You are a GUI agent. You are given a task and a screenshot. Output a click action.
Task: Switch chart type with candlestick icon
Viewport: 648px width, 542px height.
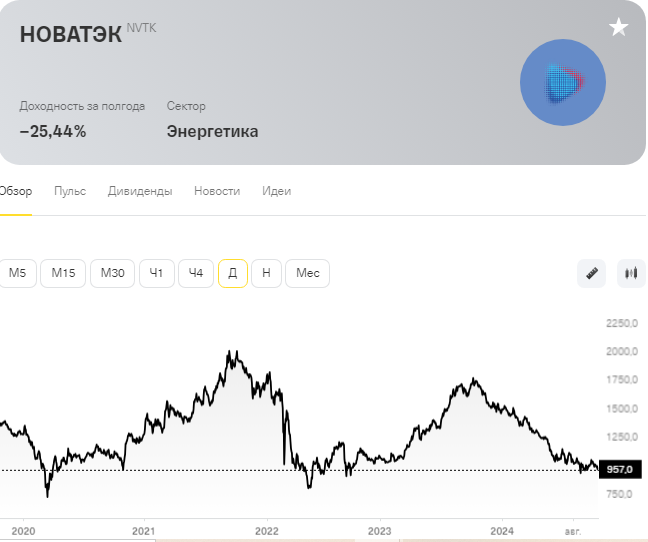631,273
